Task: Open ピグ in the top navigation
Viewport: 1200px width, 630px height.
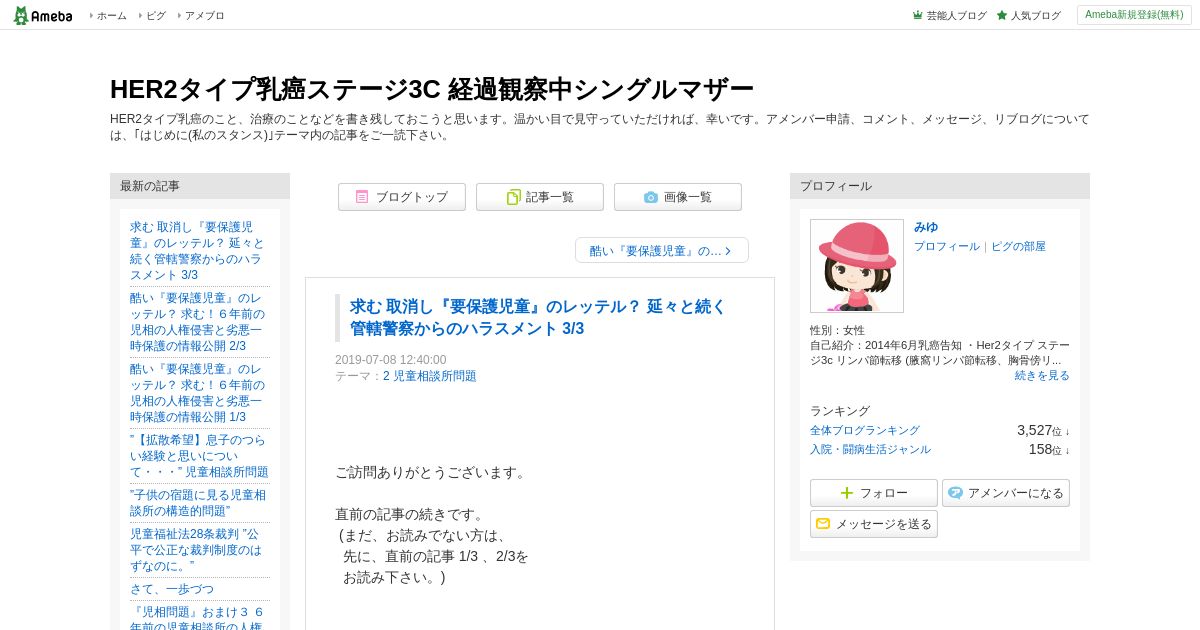Action: pos(156,16)
